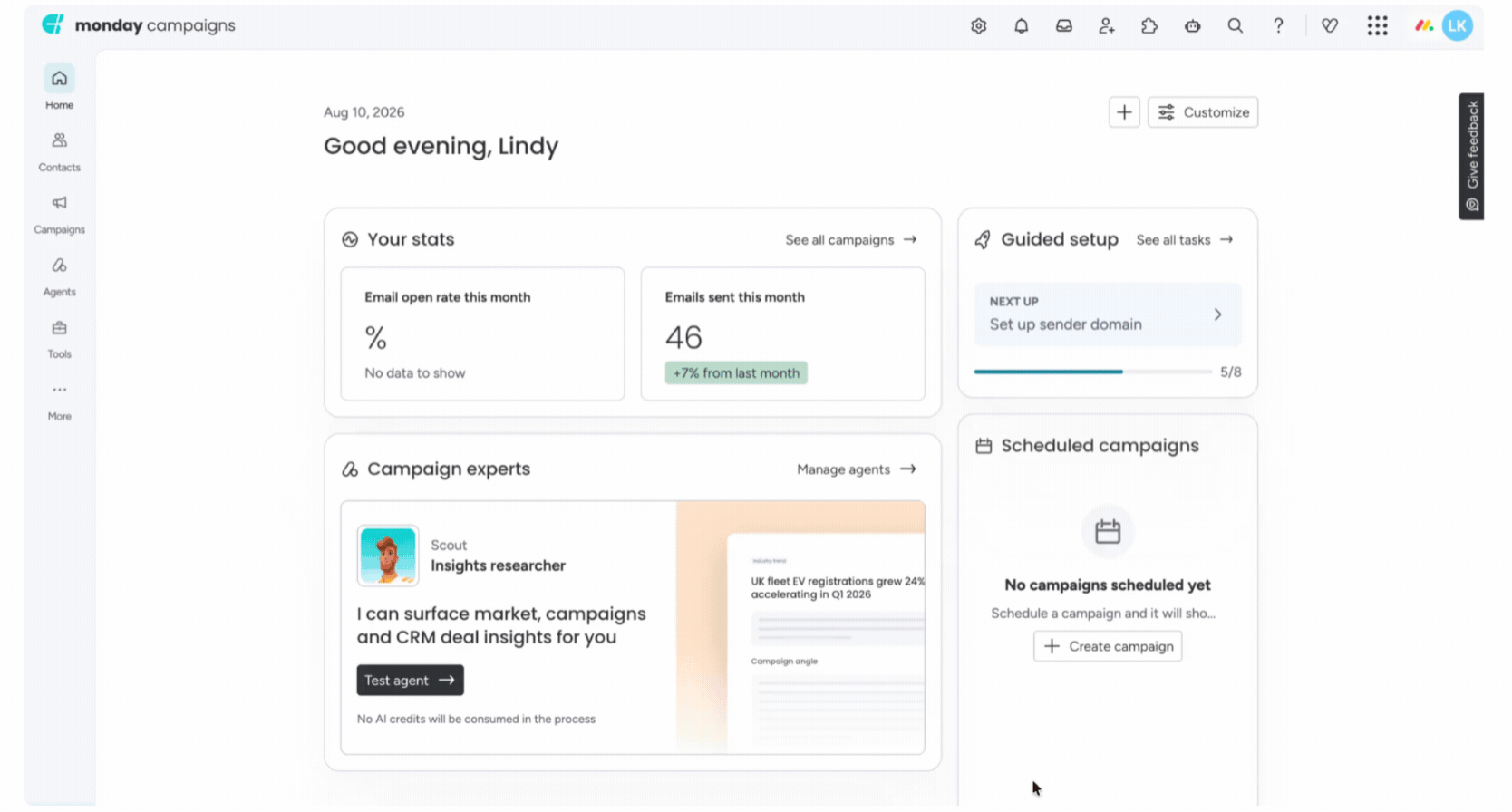Open the inbox tray icon

point(1064,26)
